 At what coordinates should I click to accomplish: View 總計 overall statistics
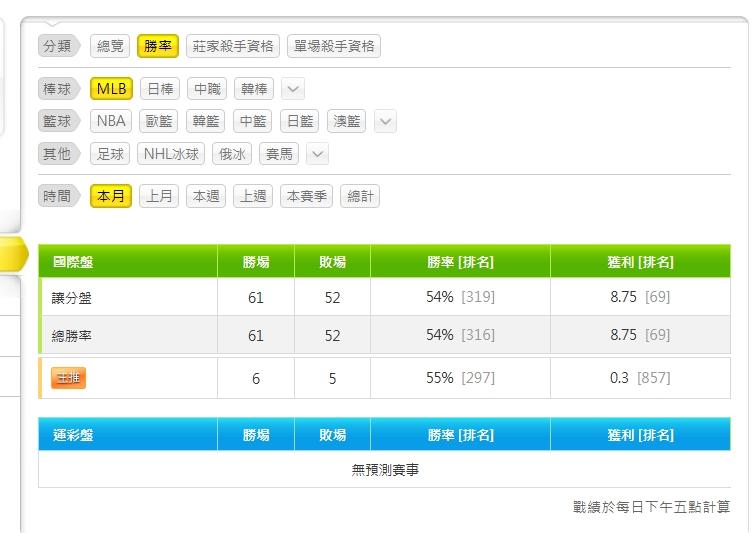click(360, 196)
